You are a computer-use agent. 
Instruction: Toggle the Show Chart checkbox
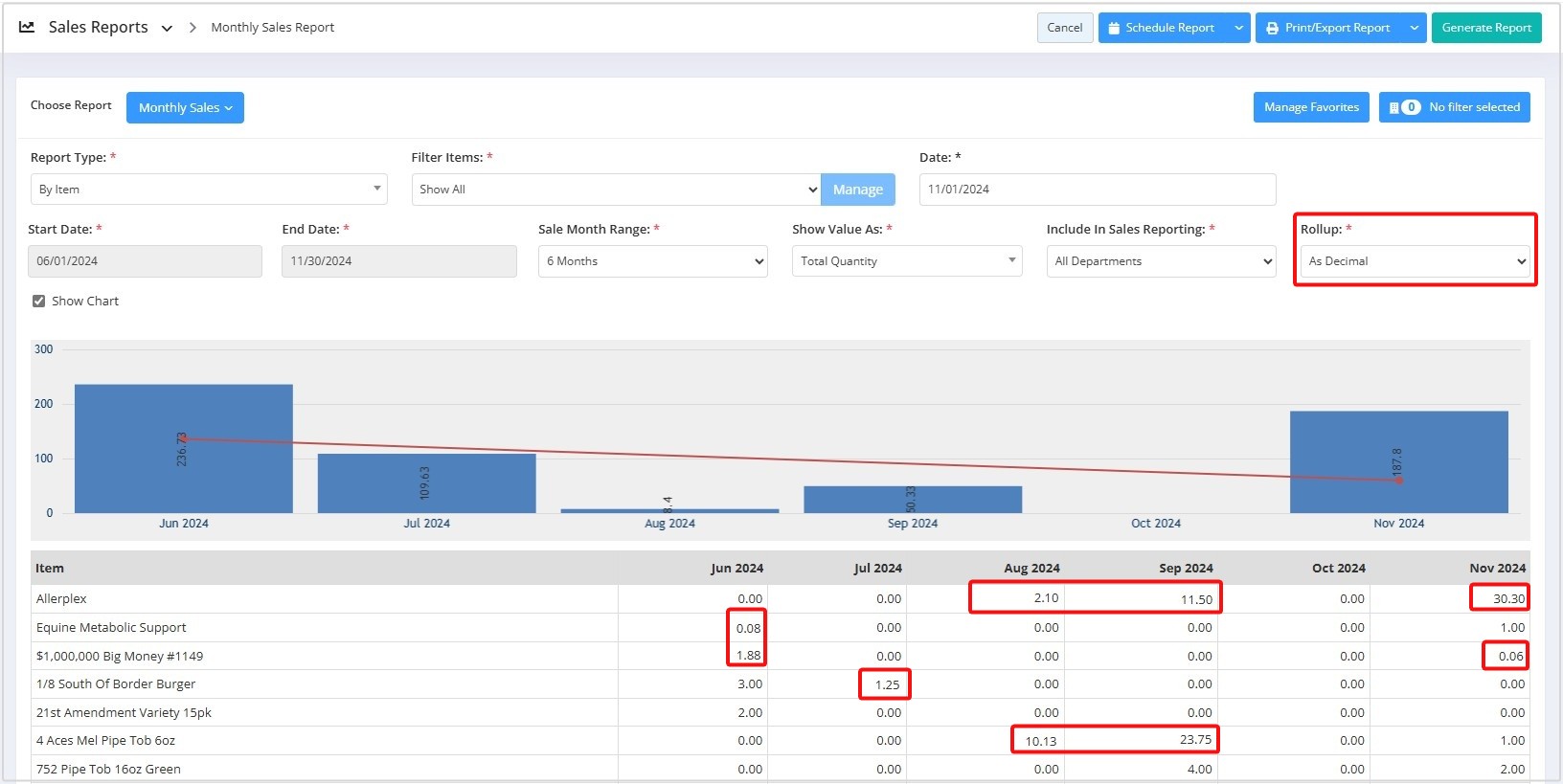tap(39, 301)
